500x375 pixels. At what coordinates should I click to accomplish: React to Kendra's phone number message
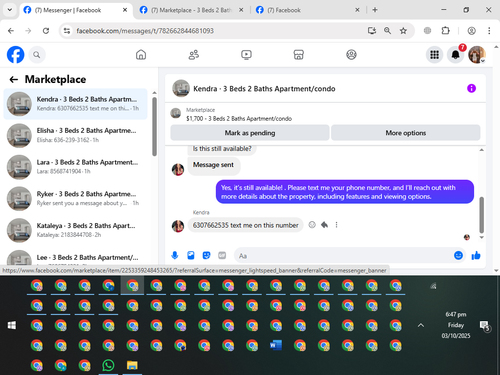coord(312,225)
